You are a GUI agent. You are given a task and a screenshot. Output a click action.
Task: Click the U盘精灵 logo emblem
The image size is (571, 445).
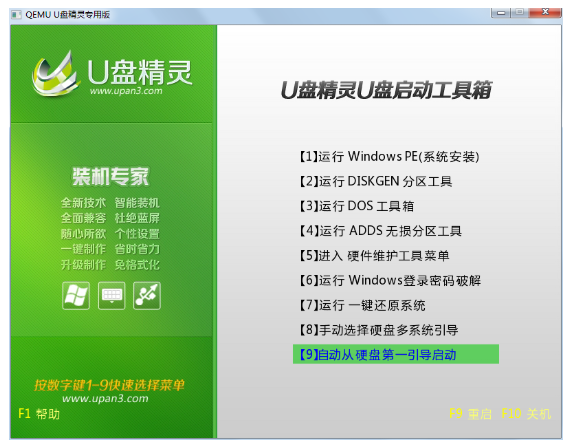tap(55, 74)
